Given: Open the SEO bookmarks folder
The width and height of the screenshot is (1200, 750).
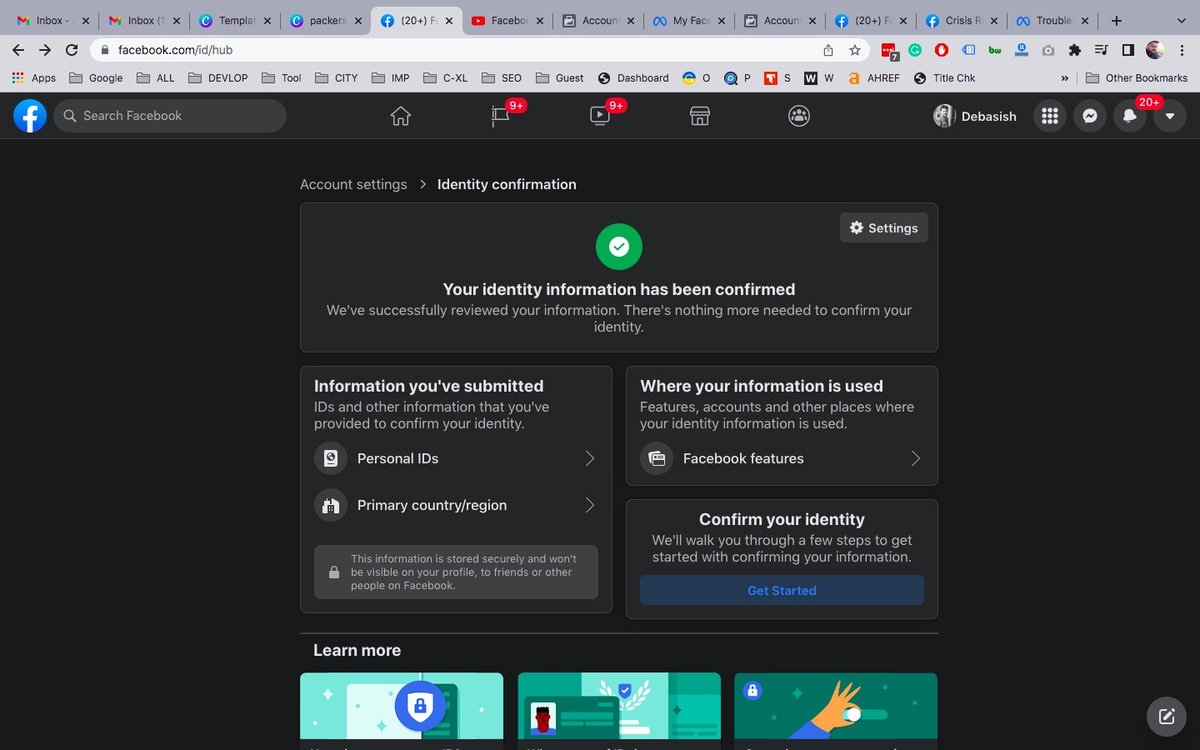Looking at the screenshot, I should [501, 78].
